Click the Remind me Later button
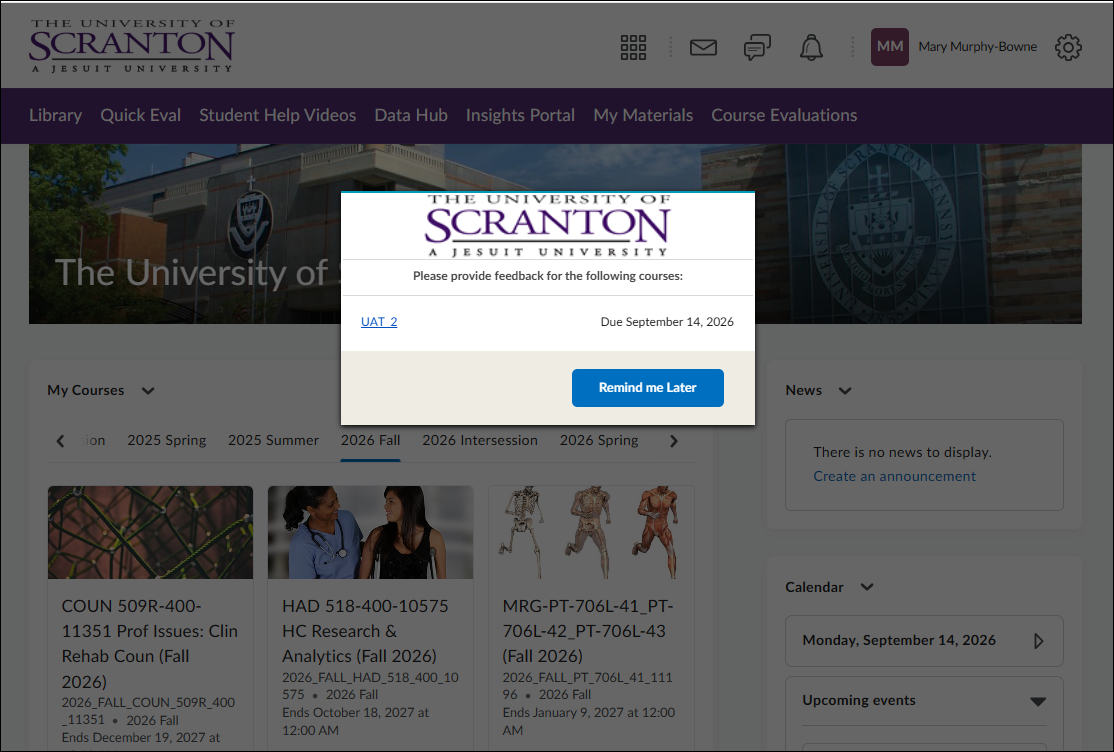 pos(648,388)
